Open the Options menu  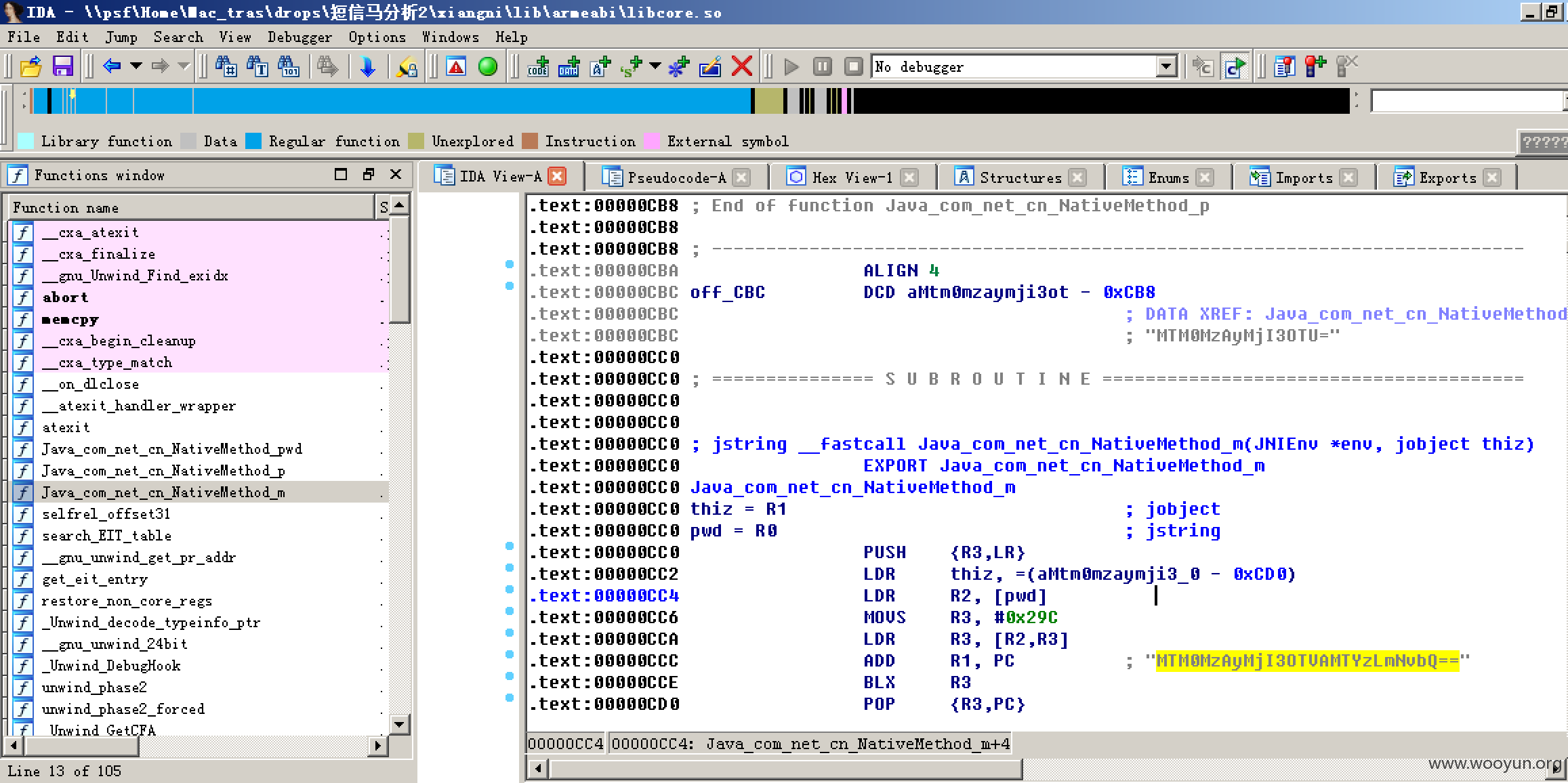click(377, 37)
